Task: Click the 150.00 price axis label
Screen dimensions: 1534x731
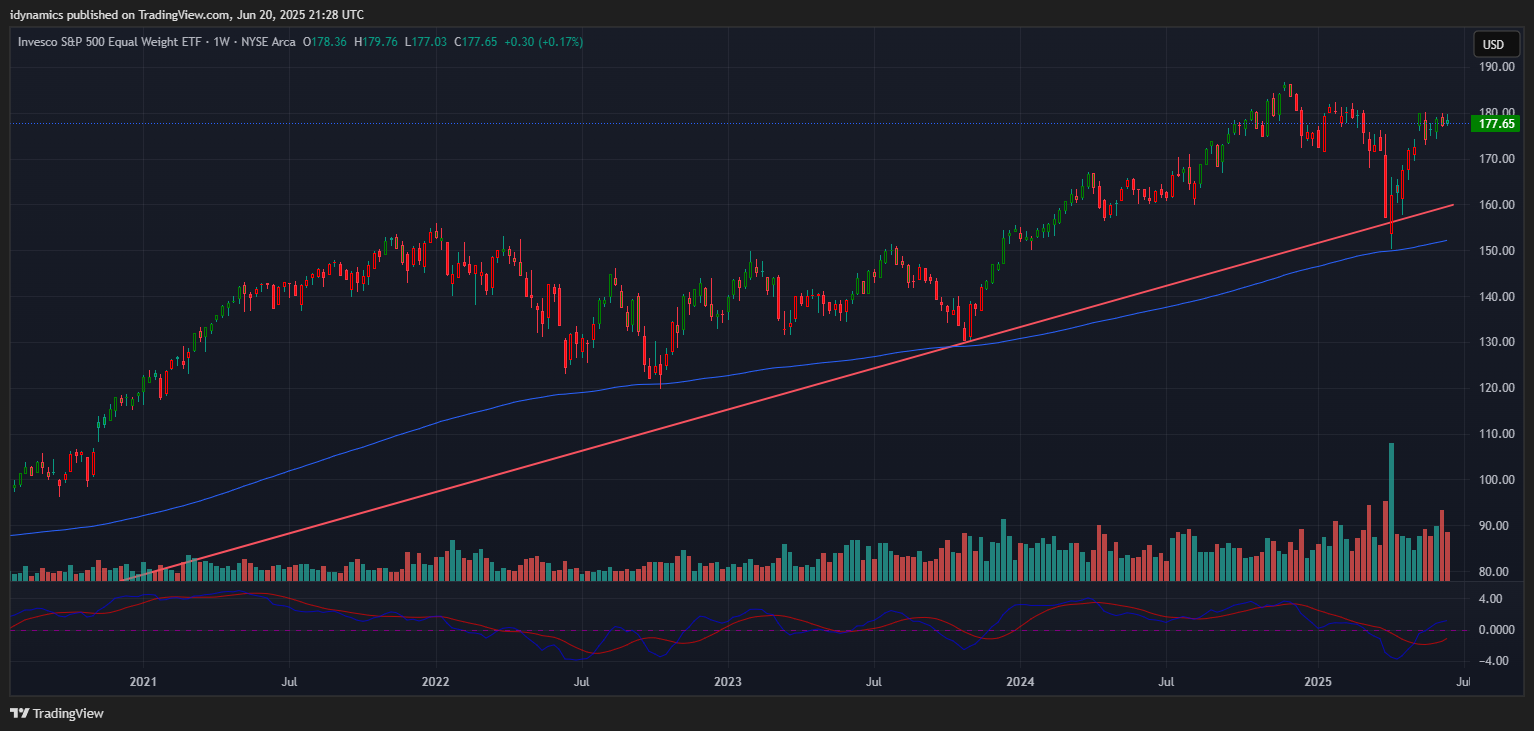Action: 1497,251
